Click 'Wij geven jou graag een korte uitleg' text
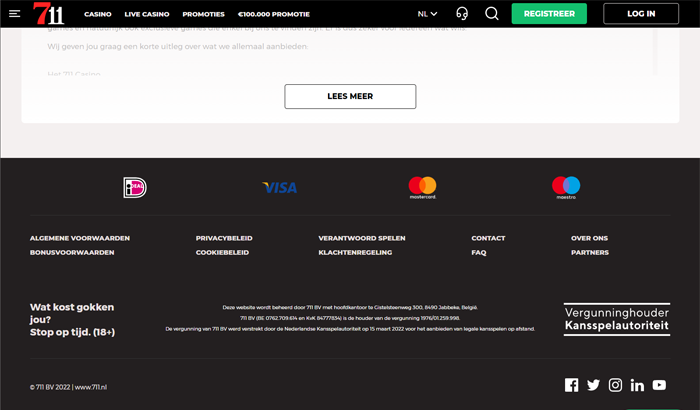Image resolution: width=700 pixels, height=410 pixels. click(178, 46)
